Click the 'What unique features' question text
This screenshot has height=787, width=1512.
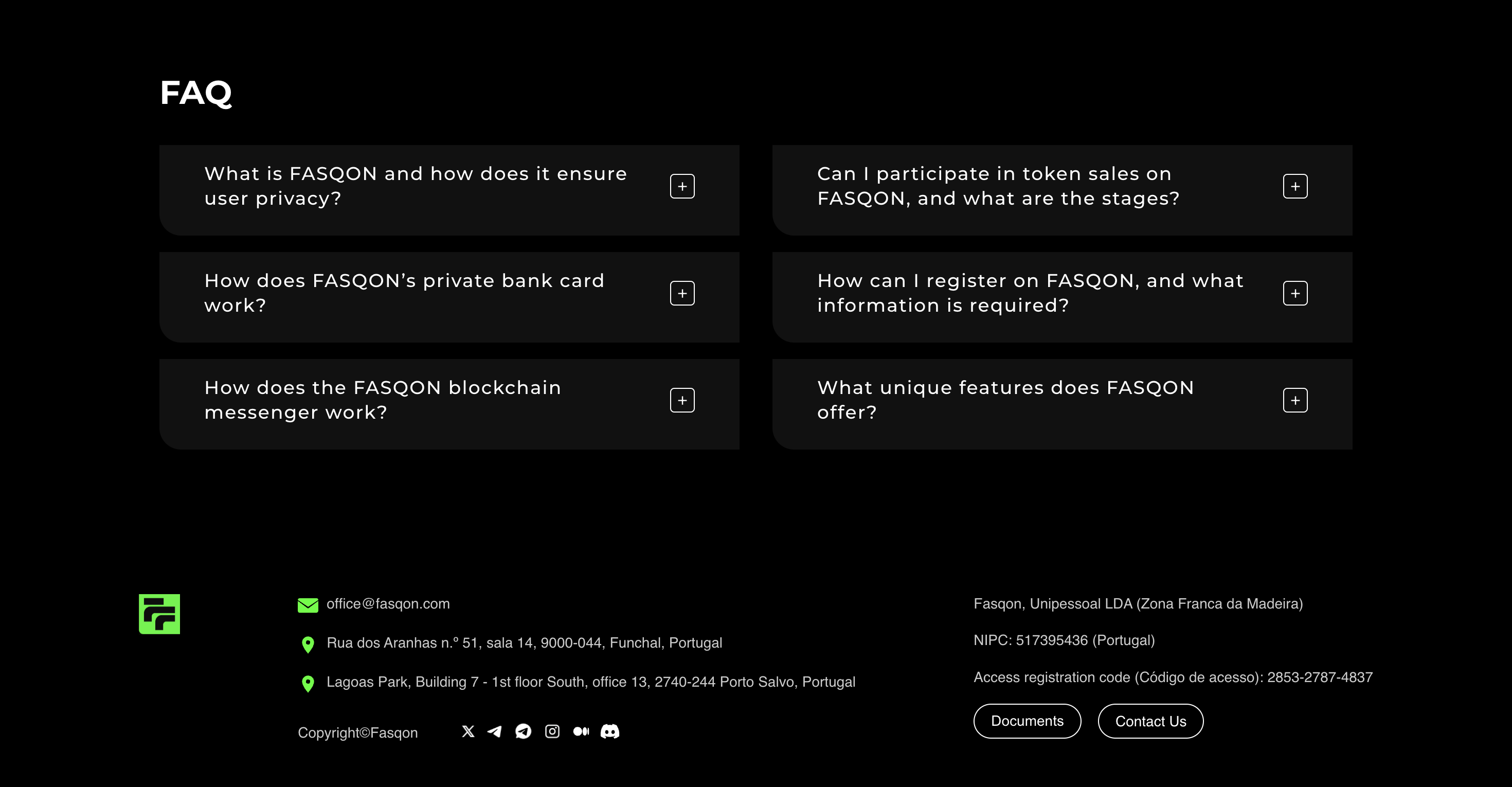click(x=1005, y=400)
